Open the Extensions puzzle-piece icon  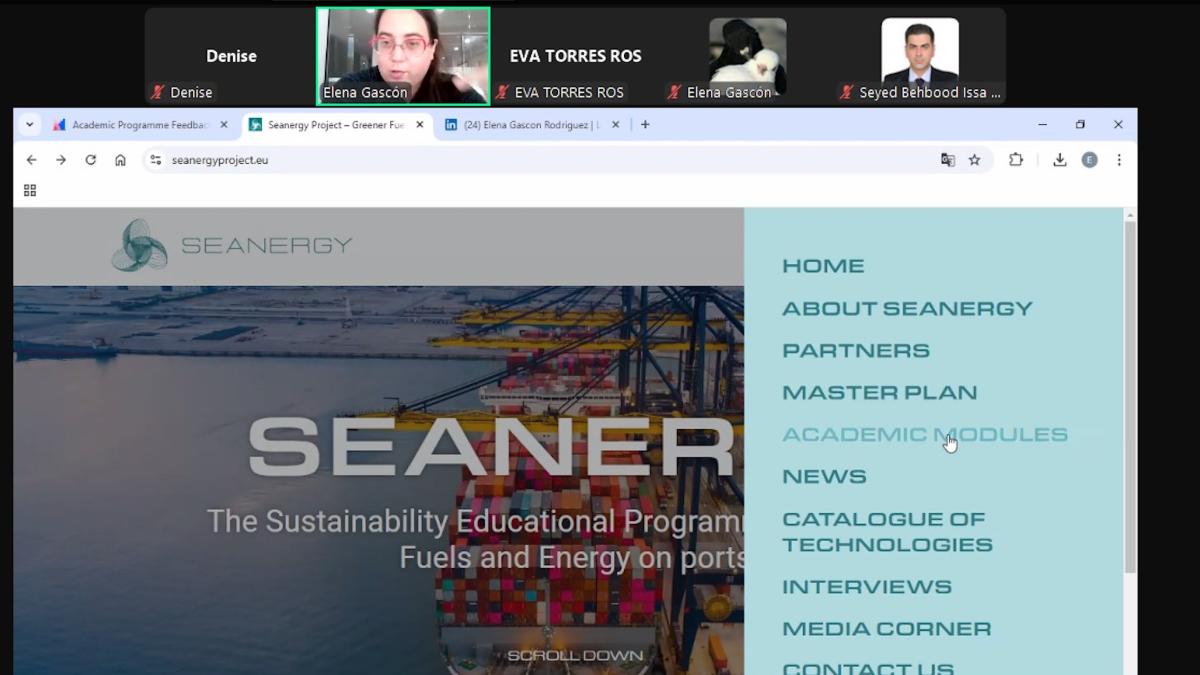click(x=1013, y=159)
